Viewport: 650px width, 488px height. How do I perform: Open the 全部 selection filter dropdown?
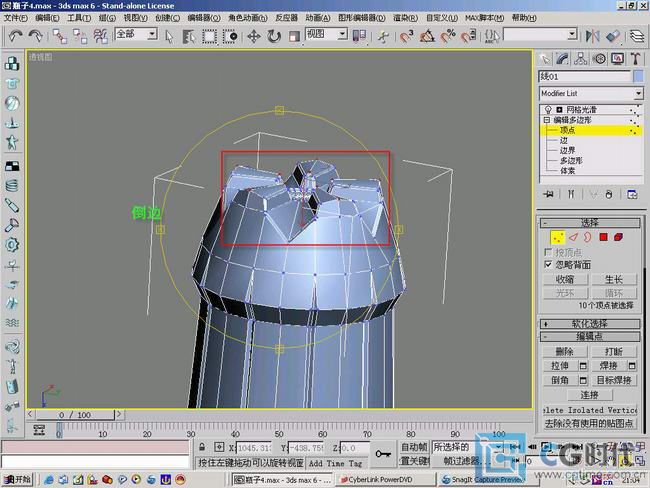coord(153,34)
